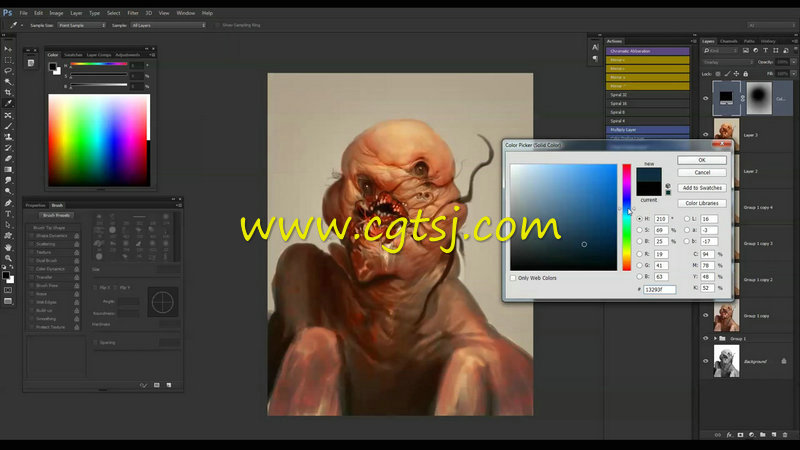The width and height of the screenshot is (800, 450).
Task: Click the hex color input field
Action: pyautogui.click(x=659, y=289)
